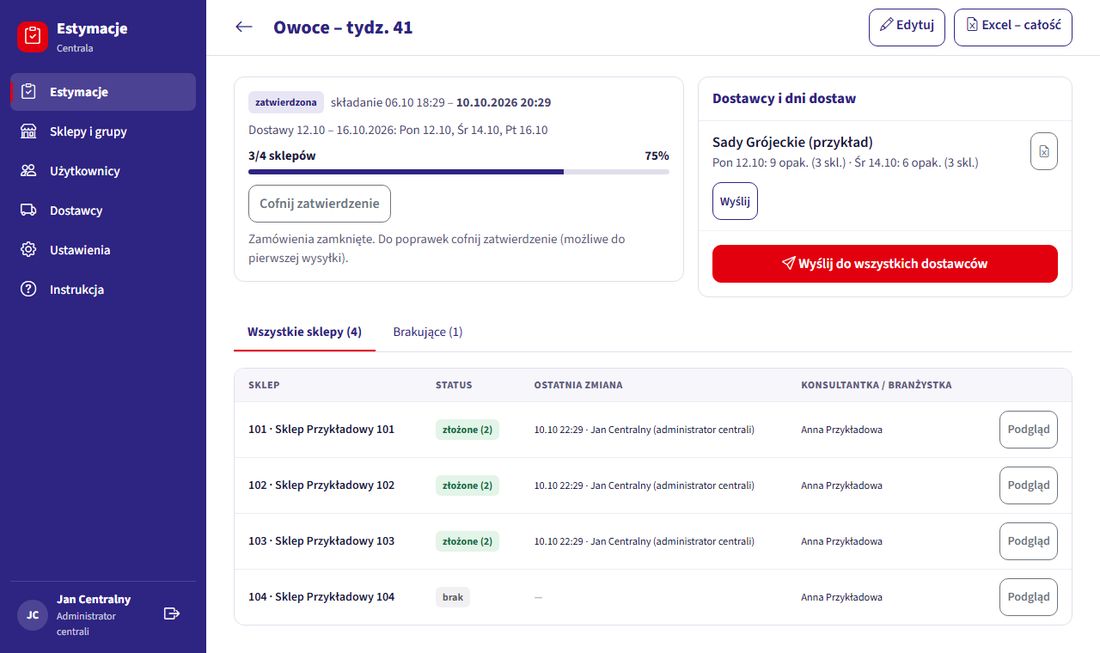Open Podgląd for Sklep Przykładowy 104

click(x=1028, y=597)
